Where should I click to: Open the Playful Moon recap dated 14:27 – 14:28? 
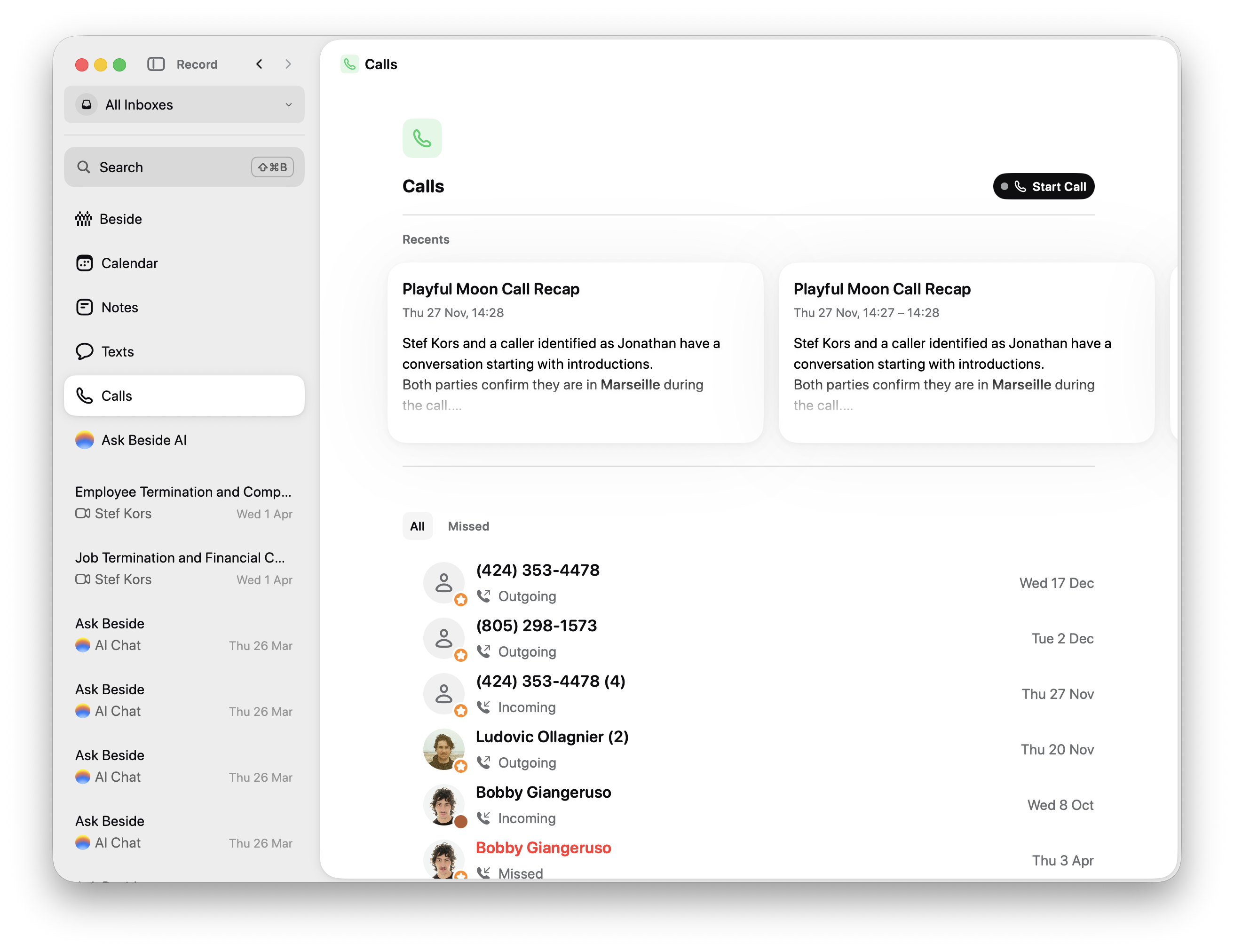pyautogui.click(x=965, y=351)
